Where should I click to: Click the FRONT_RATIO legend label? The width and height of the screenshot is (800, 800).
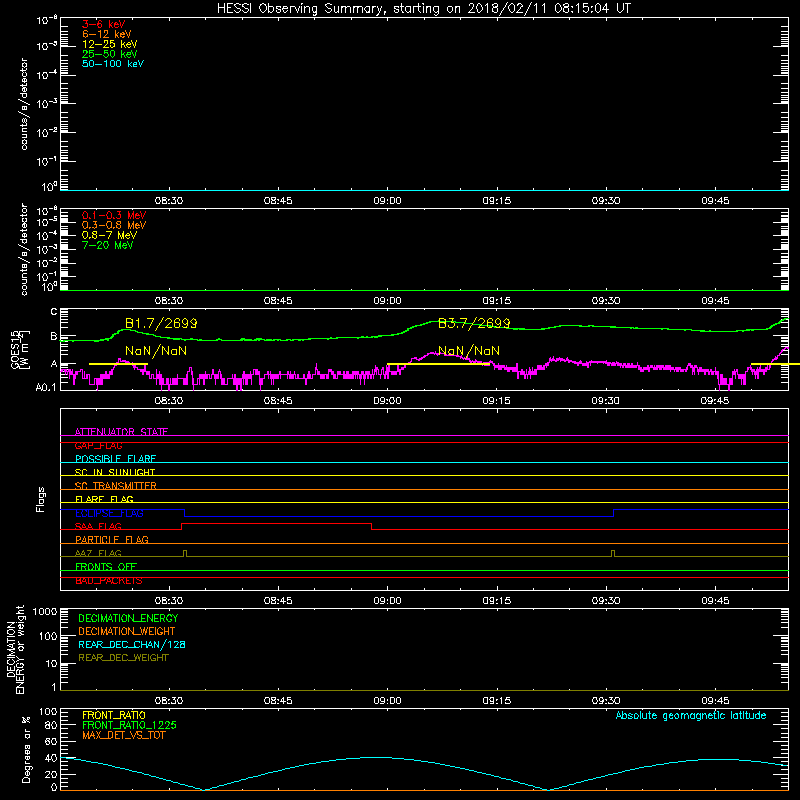point(113,715)
